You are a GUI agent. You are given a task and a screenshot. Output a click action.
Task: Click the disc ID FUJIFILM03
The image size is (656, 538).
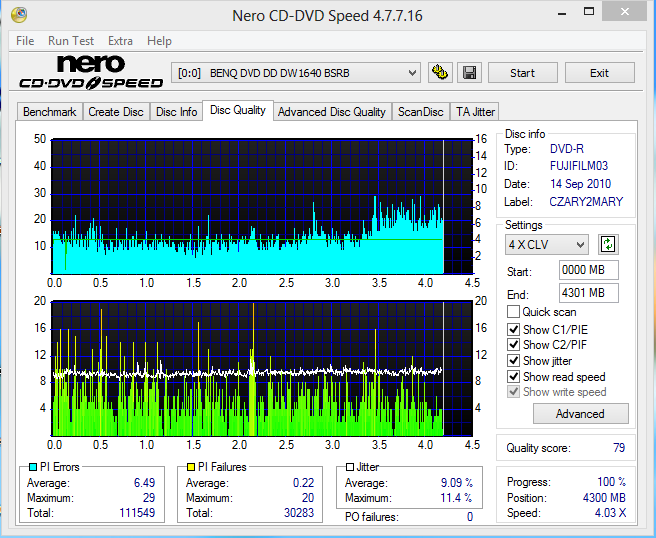click(x=579, y=166)
